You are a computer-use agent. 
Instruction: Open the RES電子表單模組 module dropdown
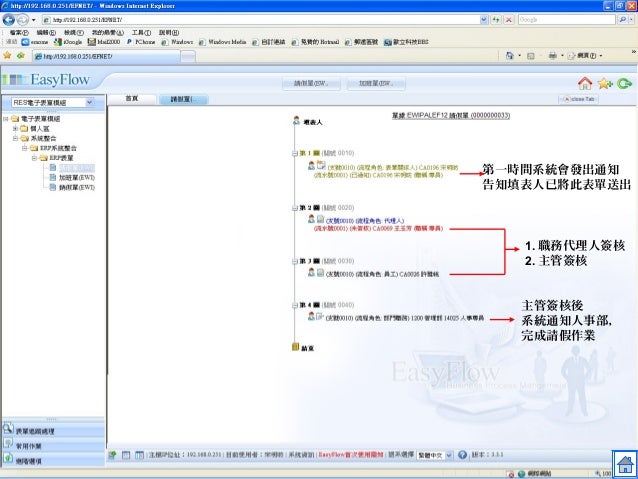[x=90, y=102]
